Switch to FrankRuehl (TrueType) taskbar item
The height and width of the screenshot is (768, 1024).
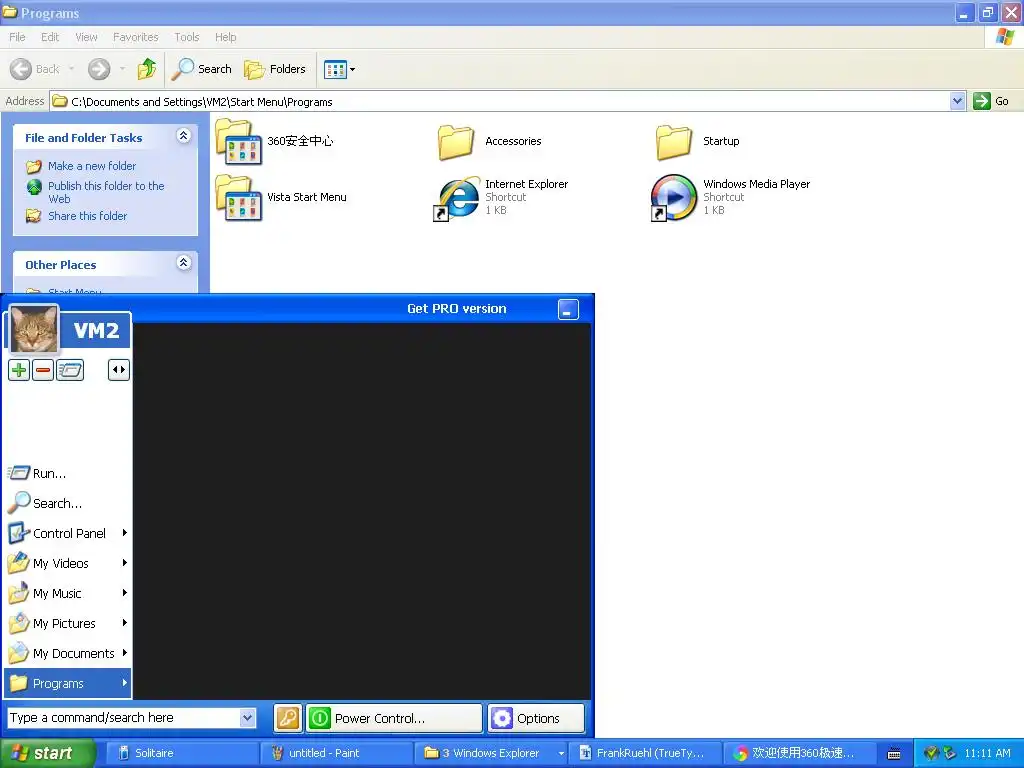[646, 753]
